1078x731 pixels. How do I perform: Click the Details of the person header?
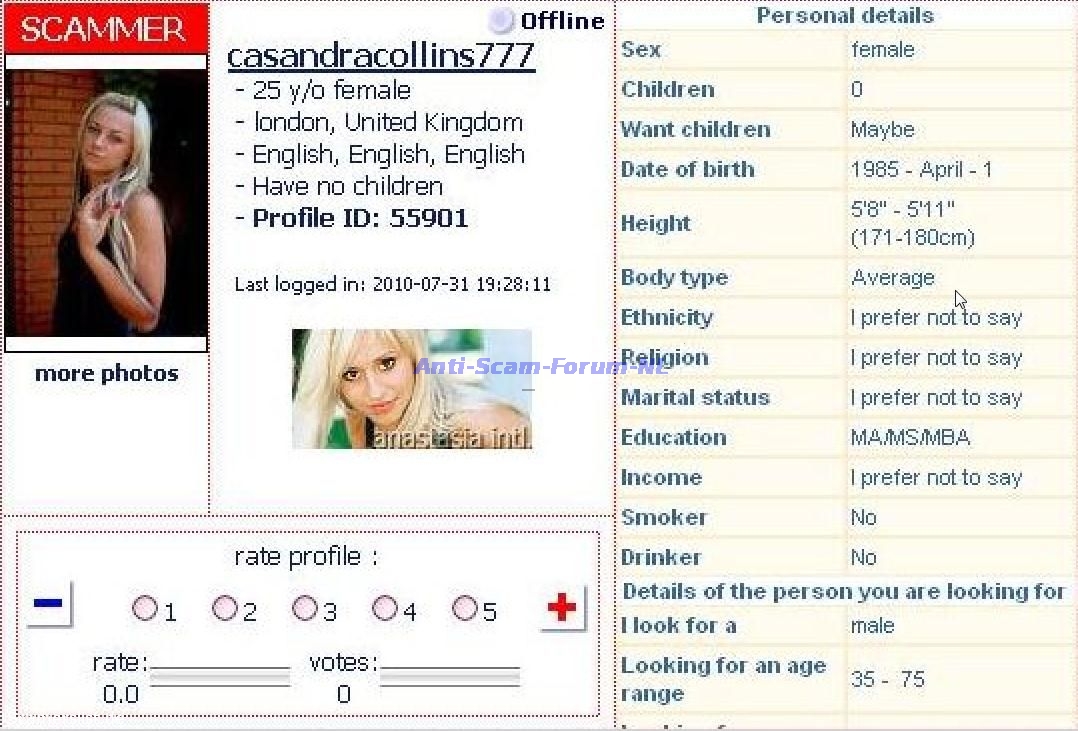click(x=844, y=591)
